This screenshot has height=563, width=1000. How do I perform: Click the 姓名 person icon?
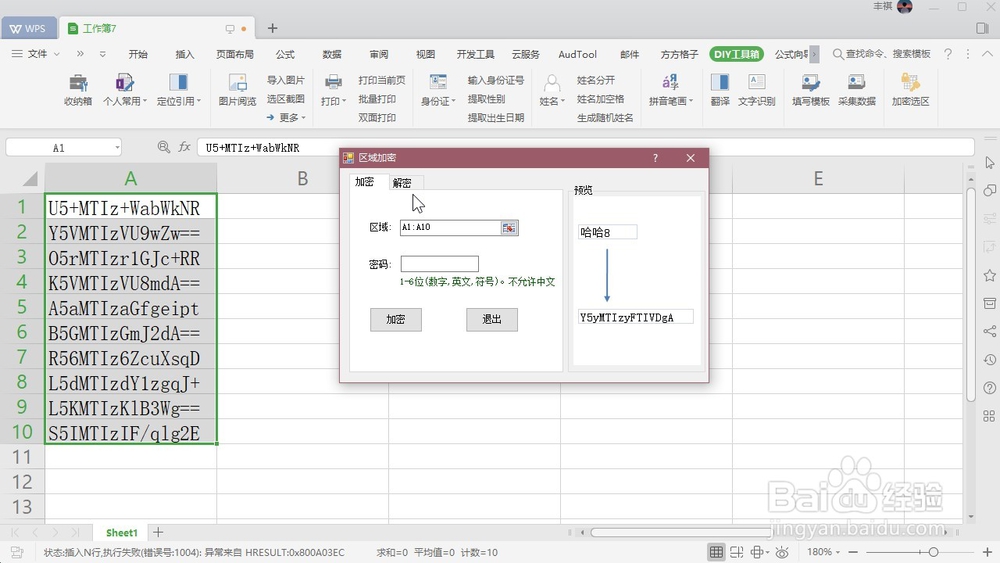pyautogui.click(x=552, y=83)
